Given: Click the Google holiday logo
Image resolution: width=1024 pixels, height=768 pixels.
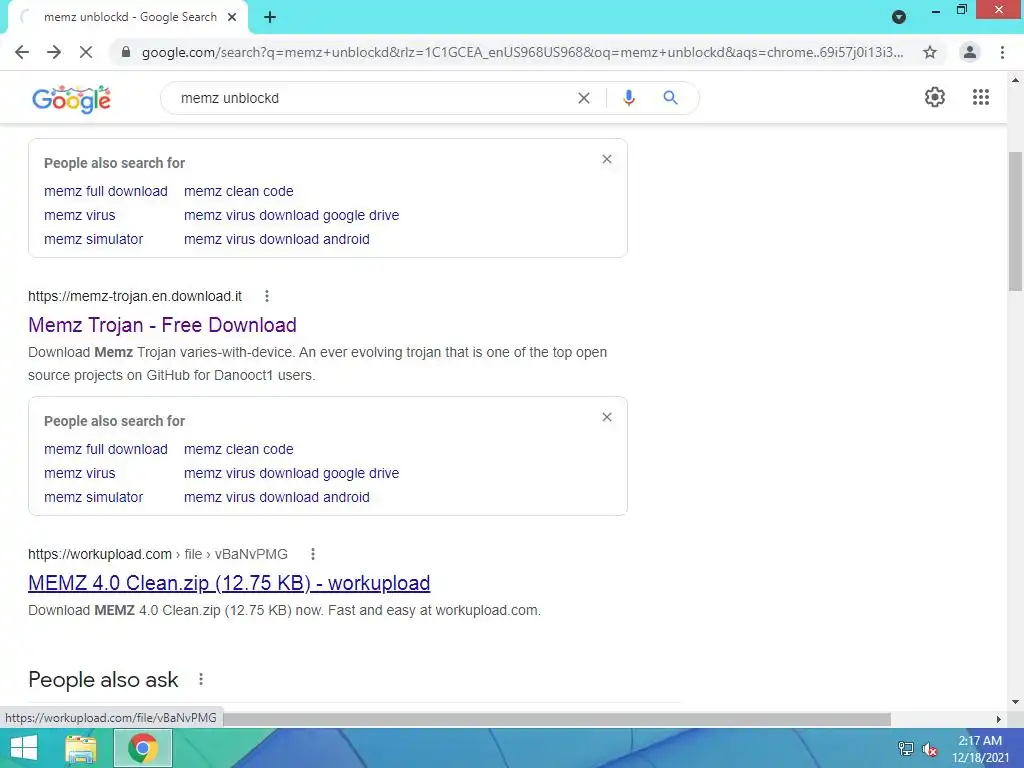Looking at the screenshot, I should 71,99.
